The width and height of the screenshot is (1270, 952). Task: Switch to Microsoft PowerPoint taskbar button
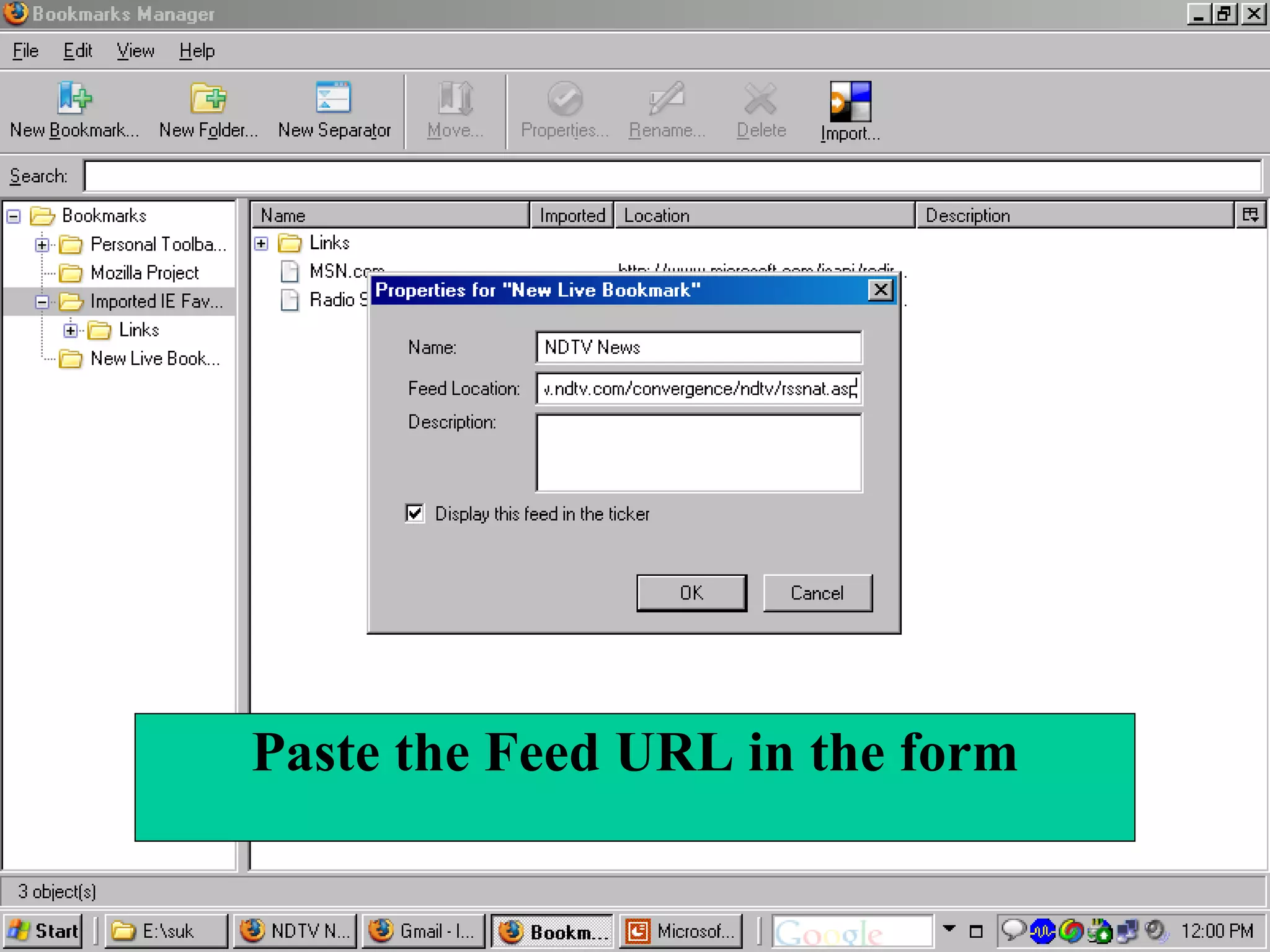681,930
